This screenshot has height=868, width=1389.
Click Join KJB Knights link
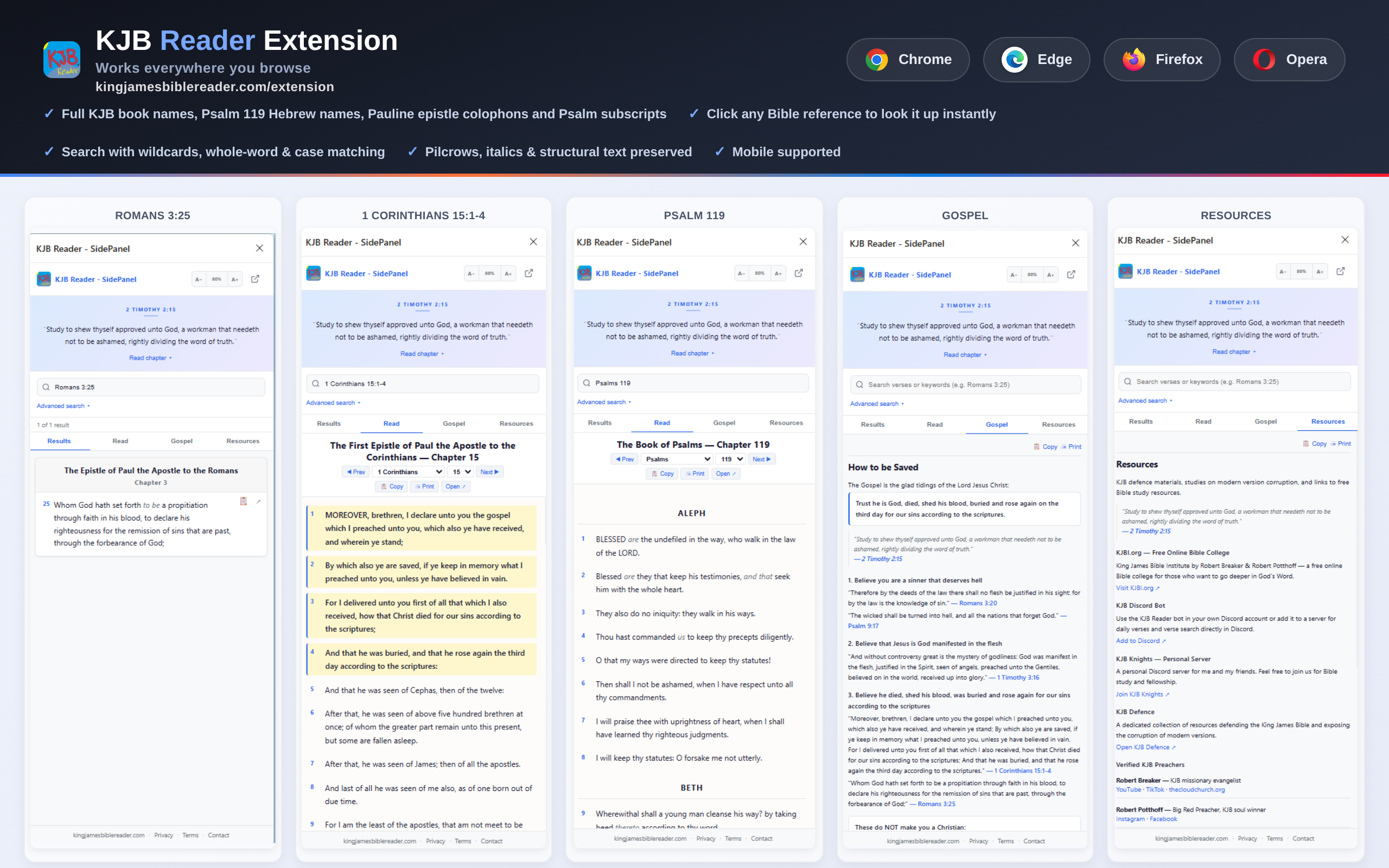tap(1142, 694)
